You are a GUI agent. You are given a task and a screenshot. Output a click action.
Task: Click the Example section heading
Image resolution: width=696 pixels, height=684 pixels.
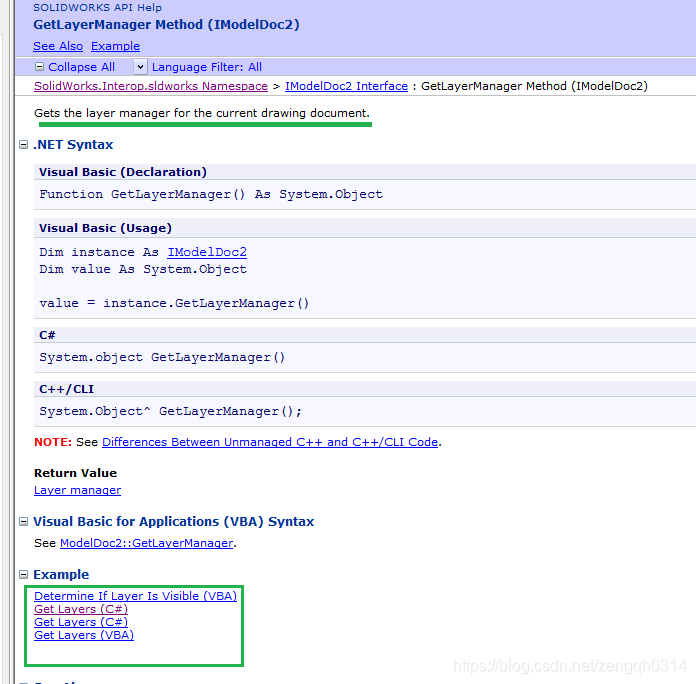[61, 575]
